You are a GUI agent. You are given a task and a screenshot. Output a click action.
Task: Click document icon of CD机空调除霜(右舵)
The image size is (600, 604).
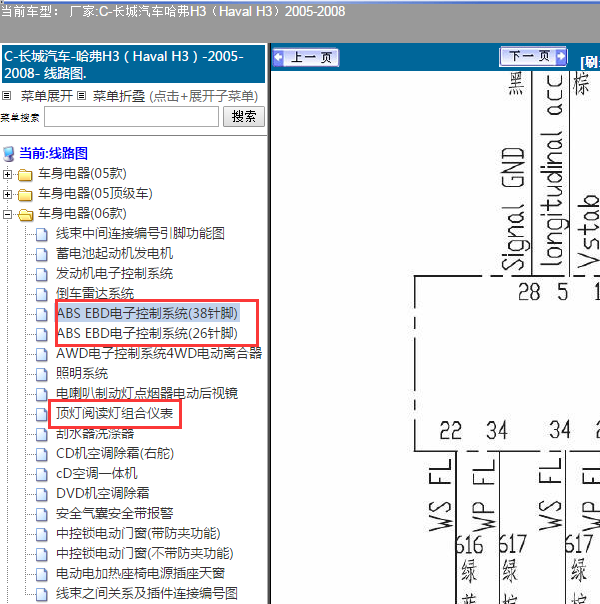pos(42,455)
